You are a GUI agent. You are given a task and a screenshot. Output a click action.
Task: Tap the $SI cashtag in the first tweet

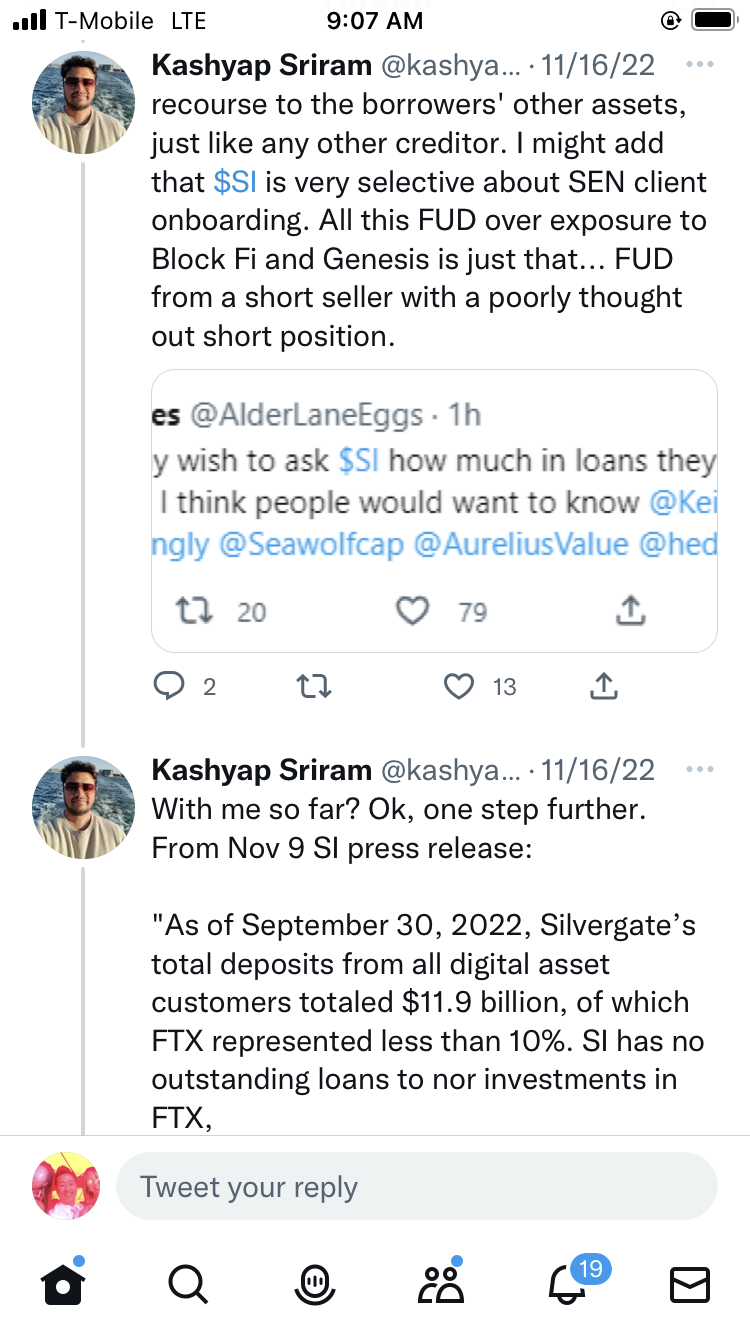(x=236, y=182)
